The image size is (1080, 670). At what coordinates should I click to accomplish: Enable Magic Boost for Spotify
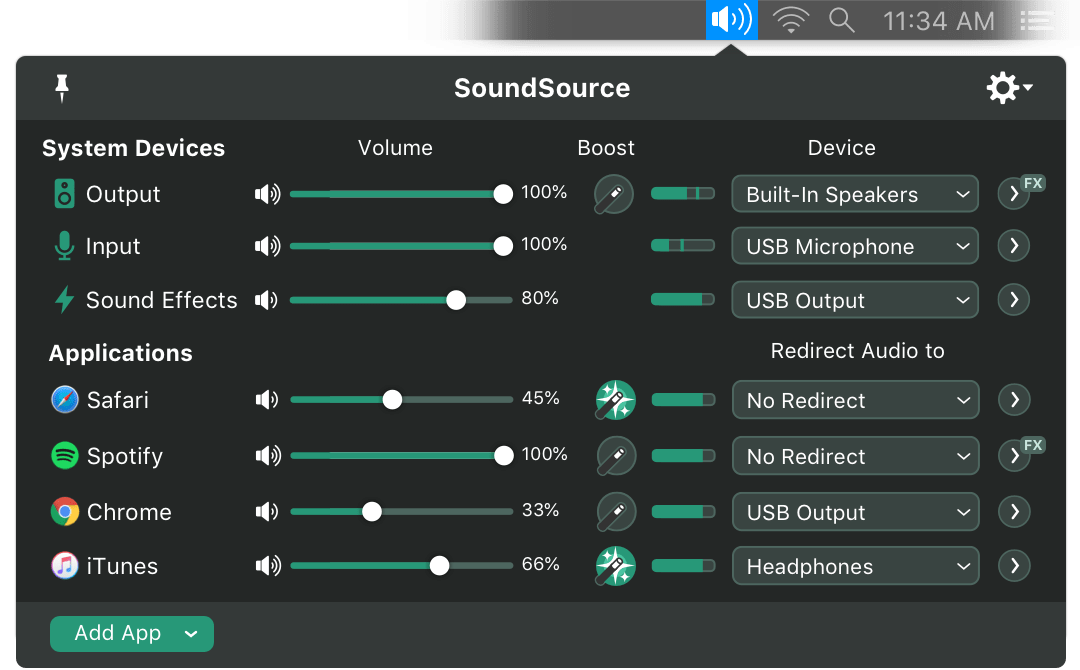[615, 456]
